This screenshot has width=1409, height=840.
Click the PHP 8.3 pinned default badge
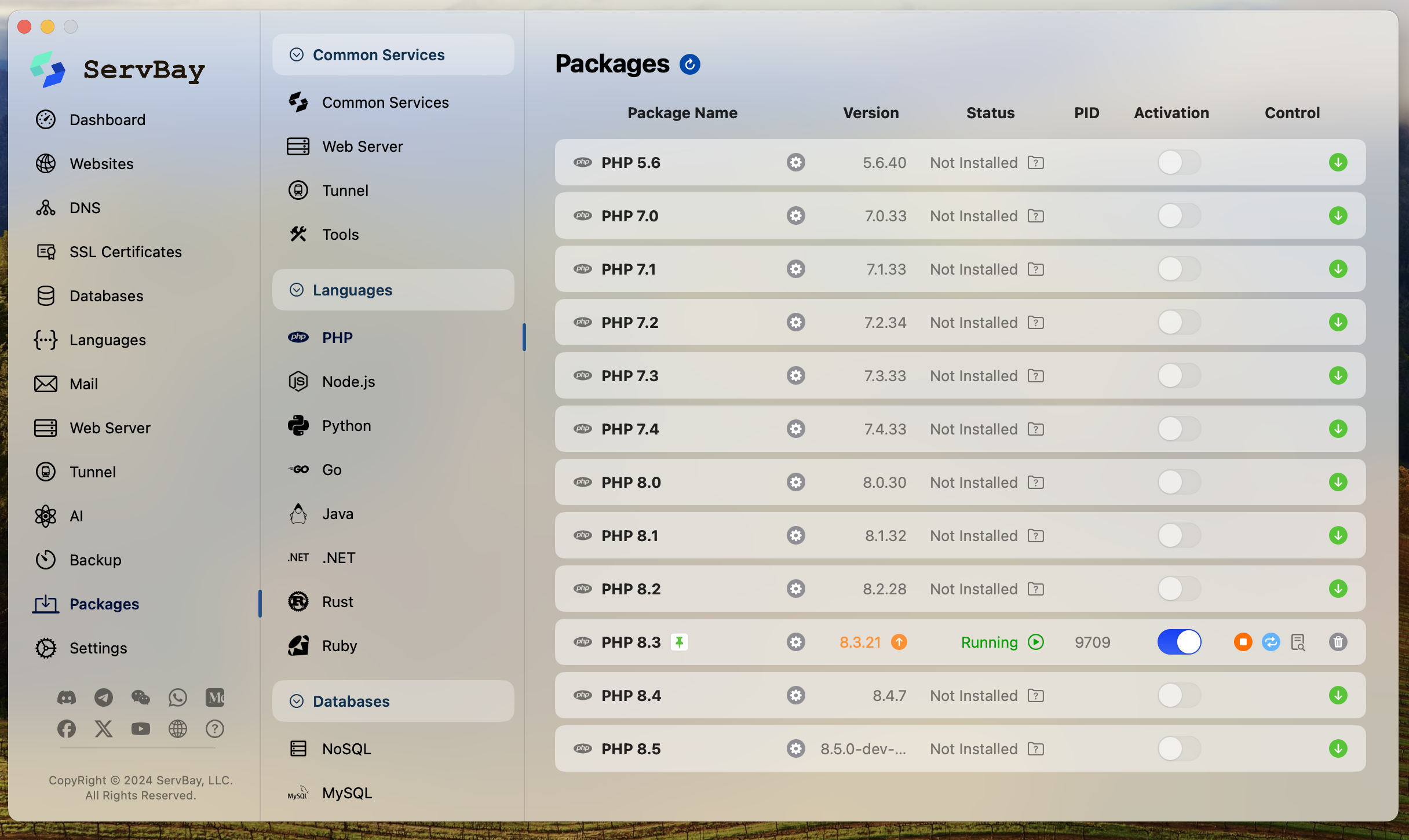pyautogui.click(x=679, y=642)
